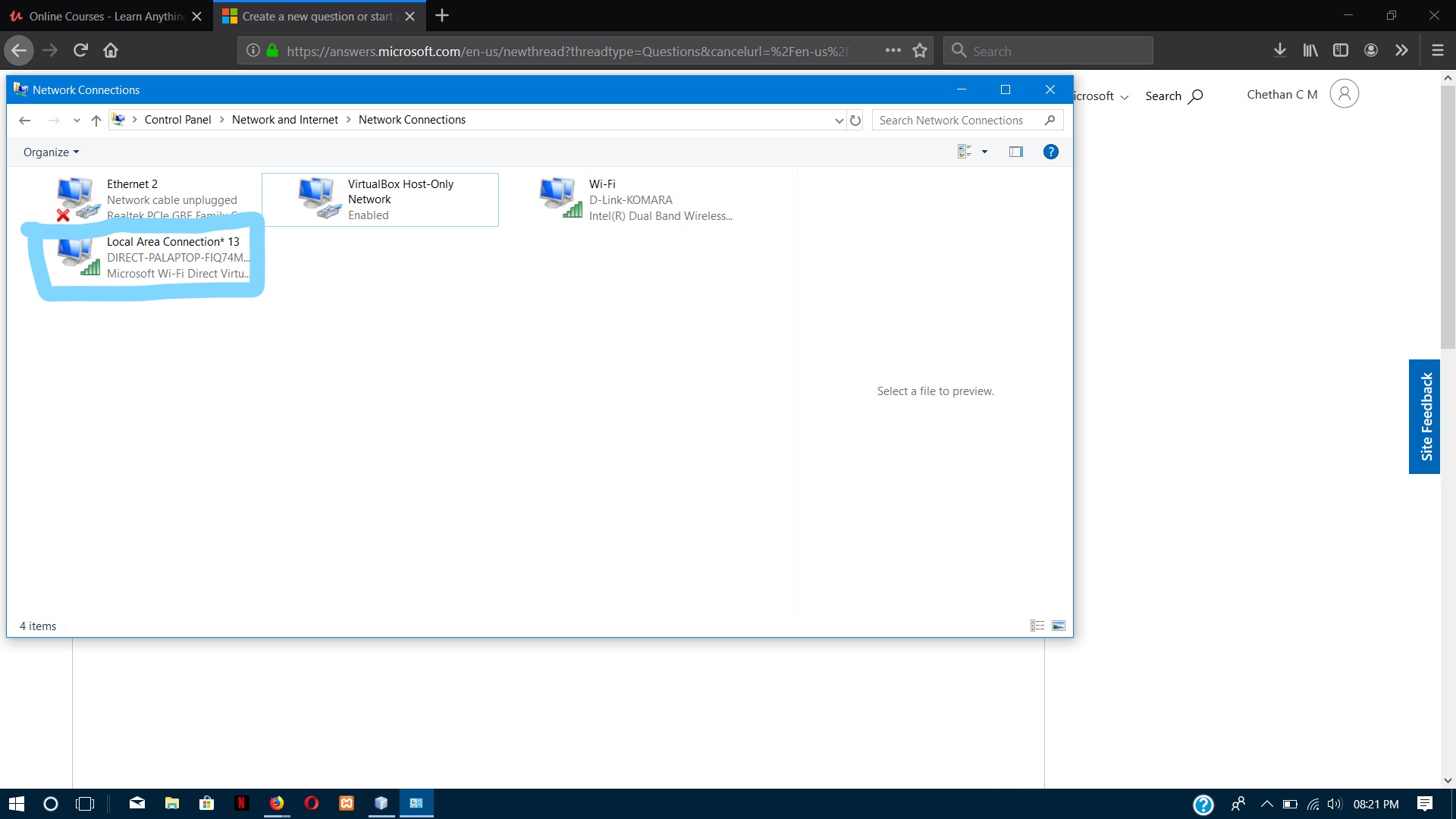Select the VirtualBox Host-Only Network adapter icon

tap(318, 199)
